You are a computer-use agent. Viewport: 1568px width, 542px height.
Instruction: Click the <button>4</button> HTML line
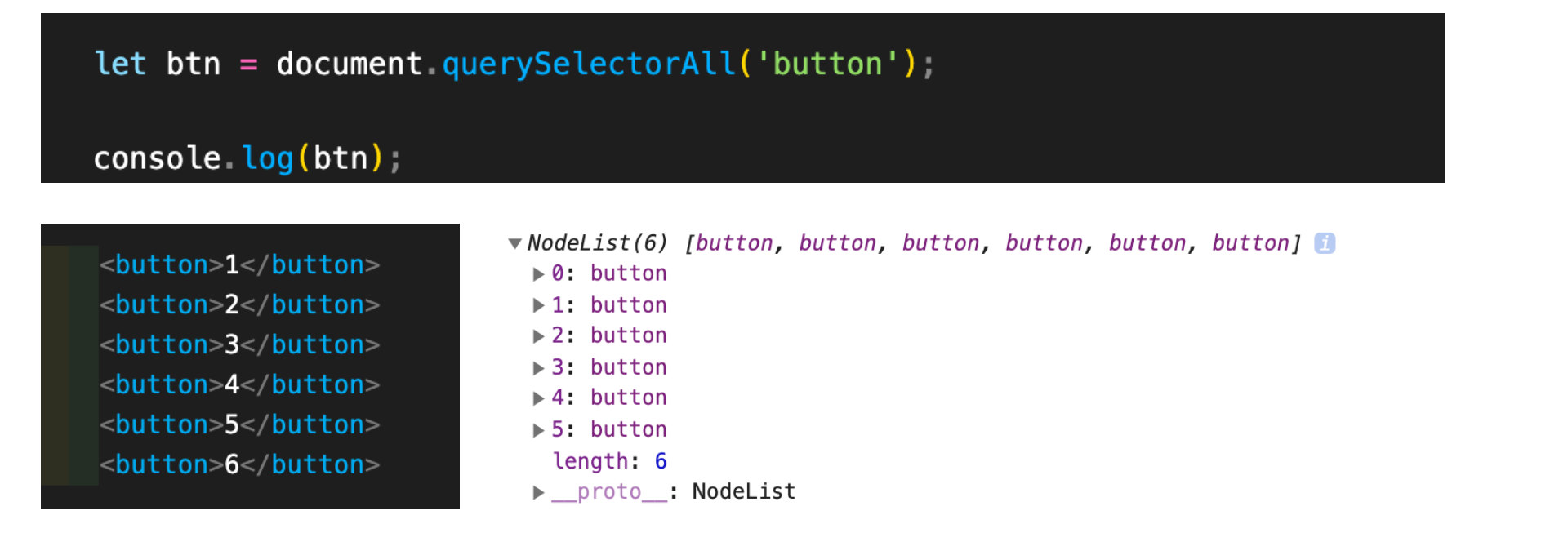coord(239,384)
